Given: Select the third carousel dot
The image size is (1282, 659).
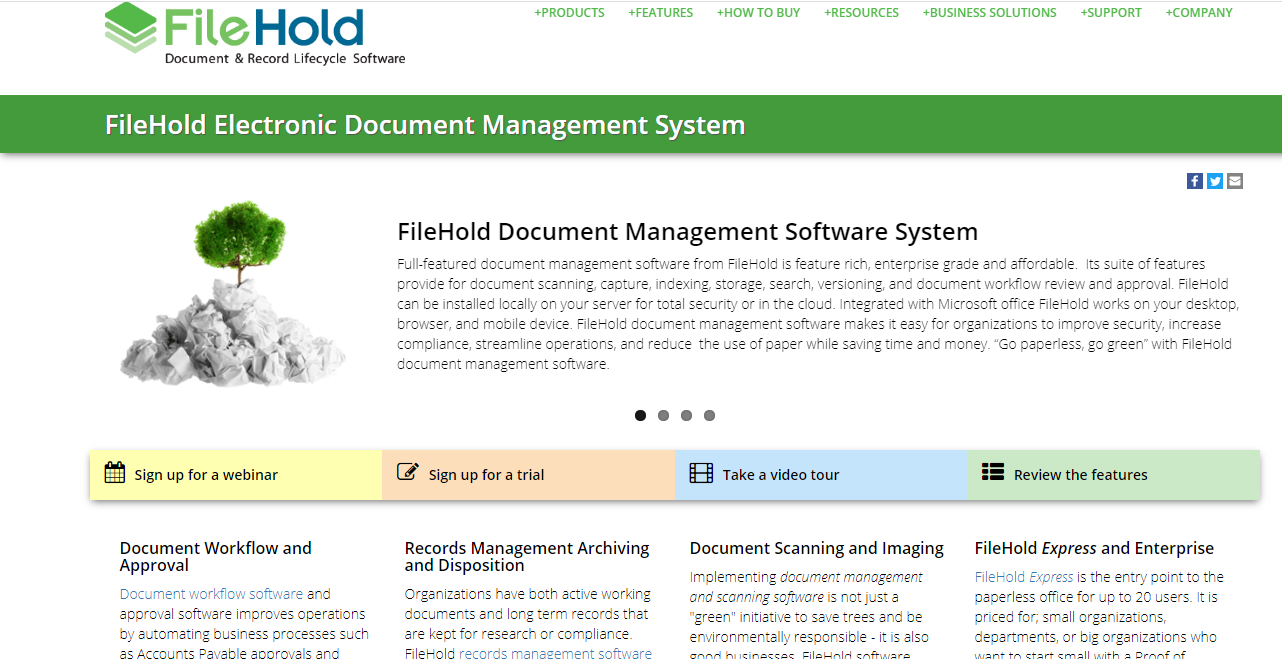Looking at the screenshot, I should pyautogui.click(x=687, y=415).
